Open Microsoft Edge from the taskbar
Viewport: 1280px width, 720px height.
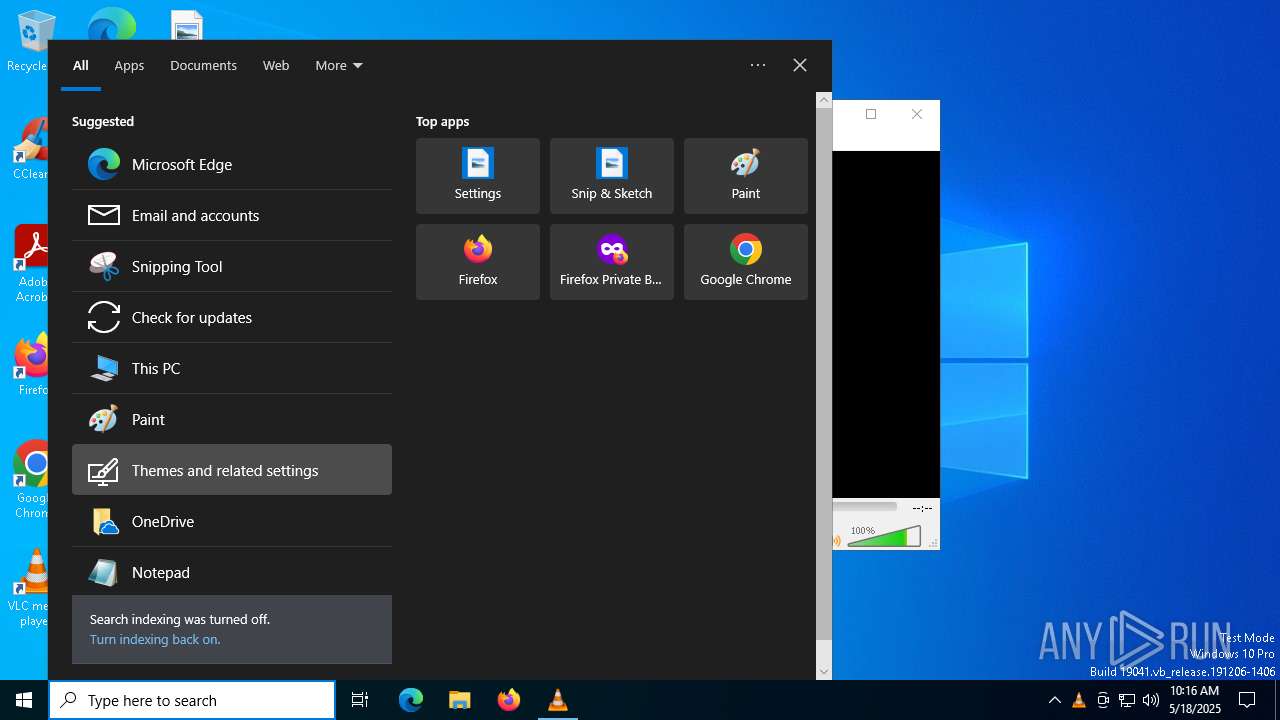pyautogui.click(x=411, y=700)
